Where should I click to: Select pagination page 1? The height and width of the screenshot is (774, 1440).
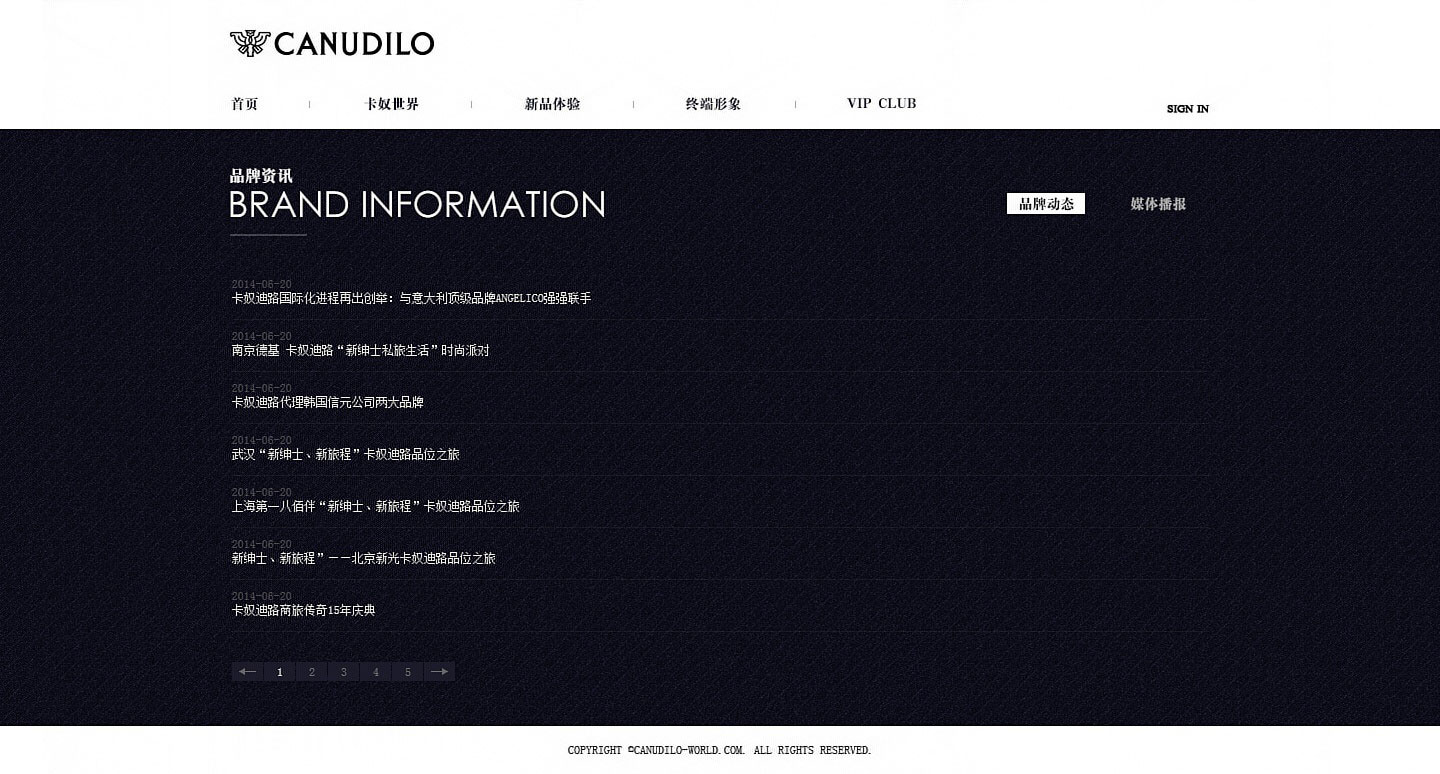tap(280, 672)
